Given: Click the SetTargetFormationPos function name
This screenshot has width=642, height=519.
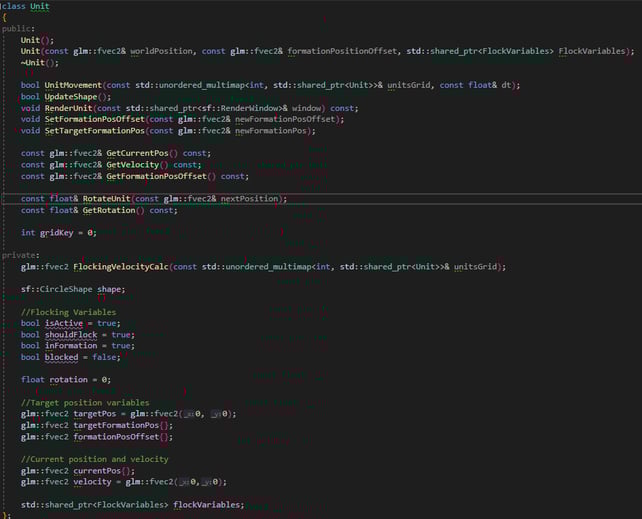Looking at the screenshot, I should (x=95, y=131).
